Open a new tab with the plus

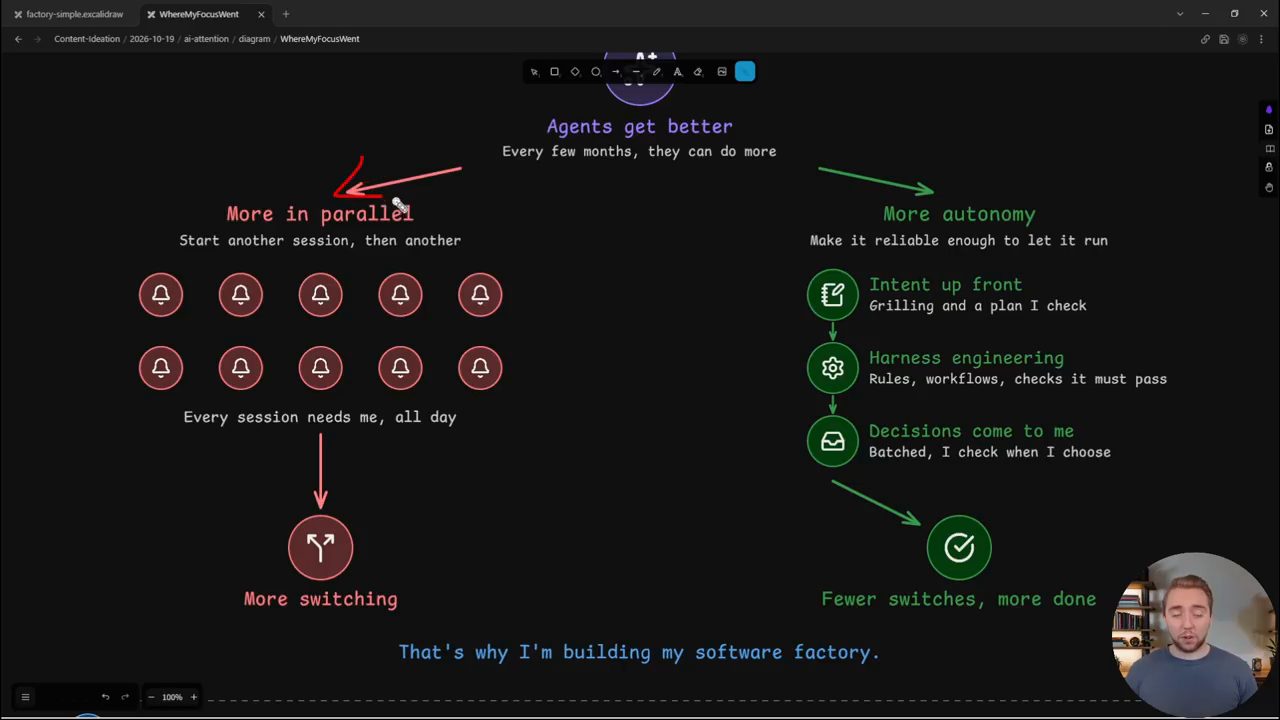[x=286, y=14]
